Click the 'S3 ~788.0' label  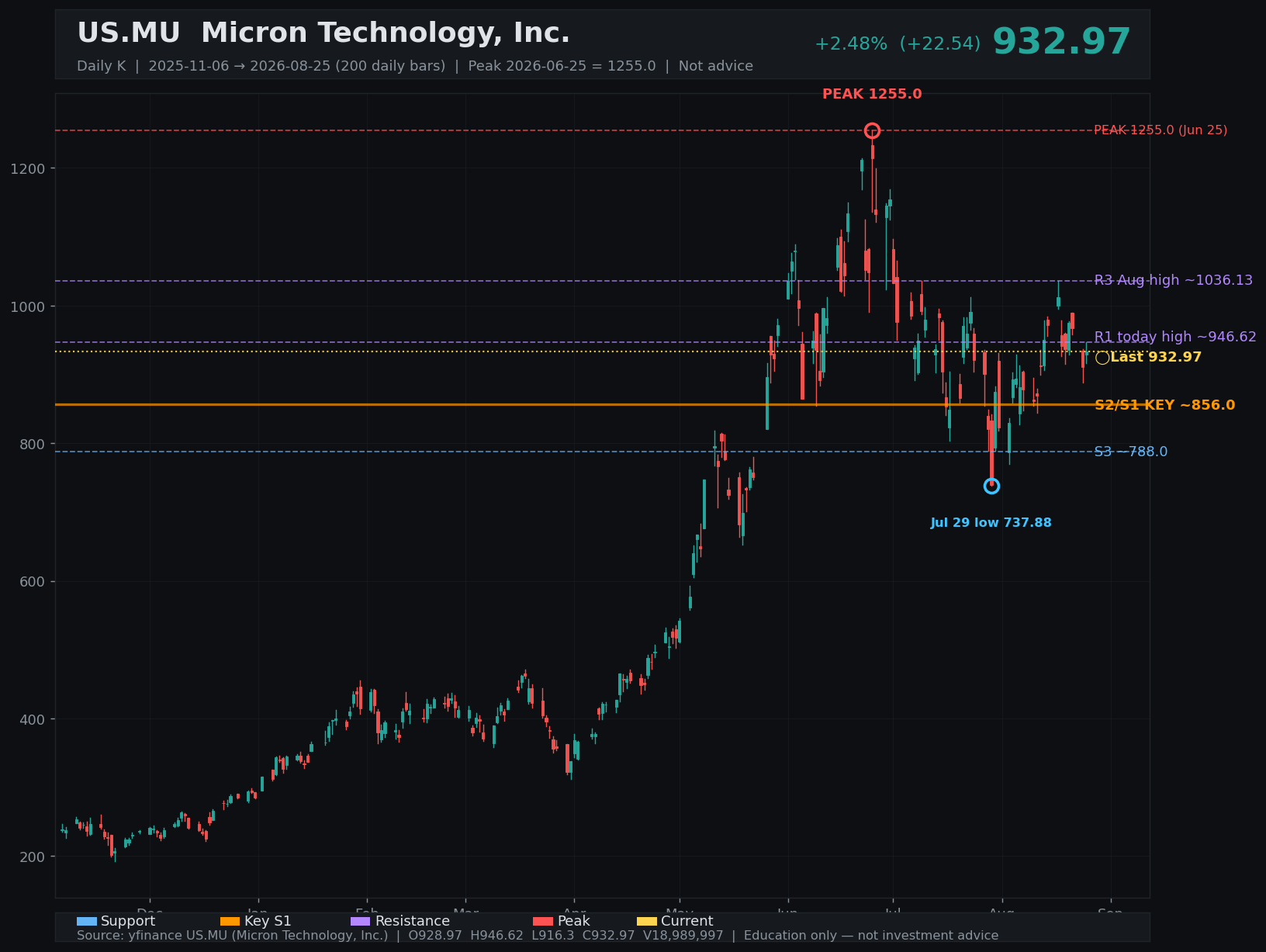[1131, 452]
